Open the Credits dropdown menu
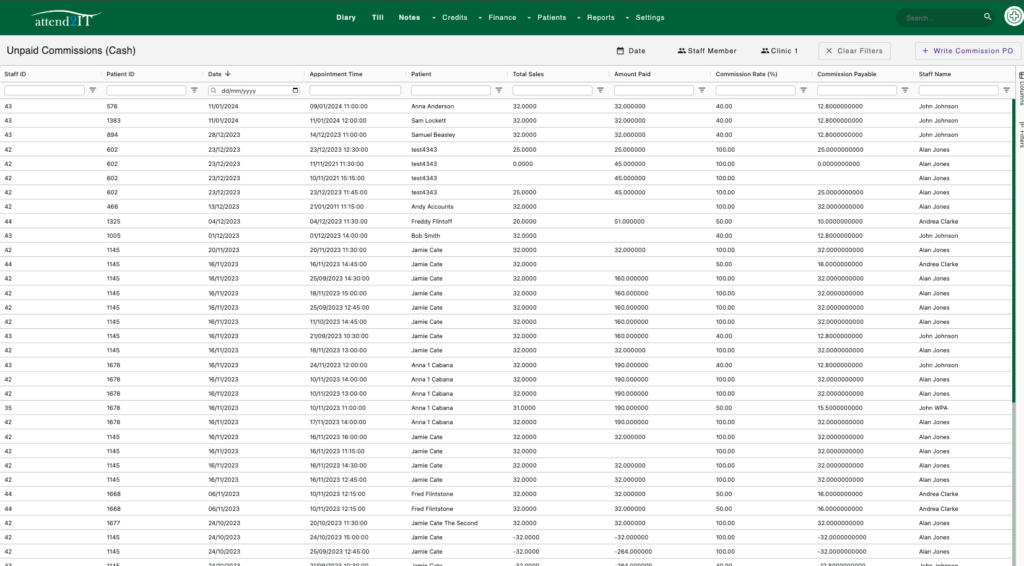This screenshot has width=1024, height=566. click(451, 18)
